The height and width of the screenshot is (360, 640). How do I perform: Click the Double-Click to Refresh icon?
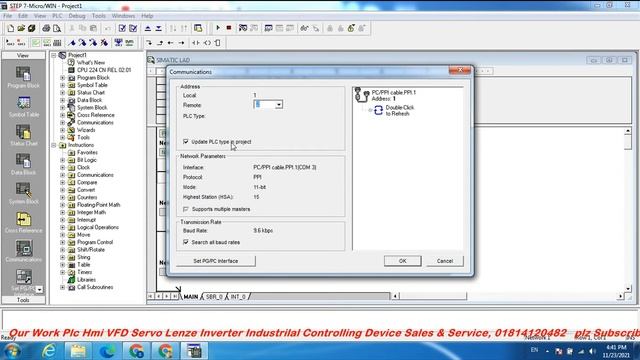378,110
